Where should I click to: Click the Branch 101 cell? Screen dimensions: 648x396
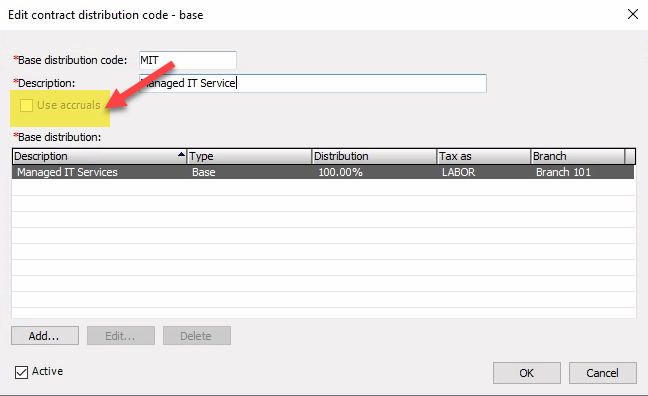coord(563,172)
